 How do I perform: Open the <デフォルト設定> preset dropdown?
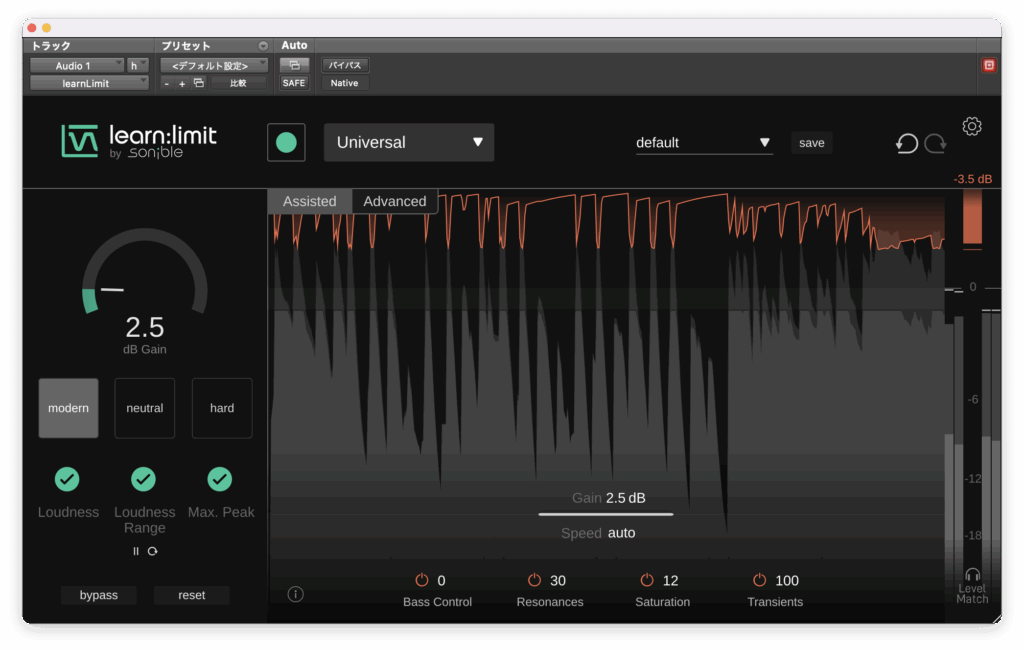pyautogui.click(x=214, y=65)
